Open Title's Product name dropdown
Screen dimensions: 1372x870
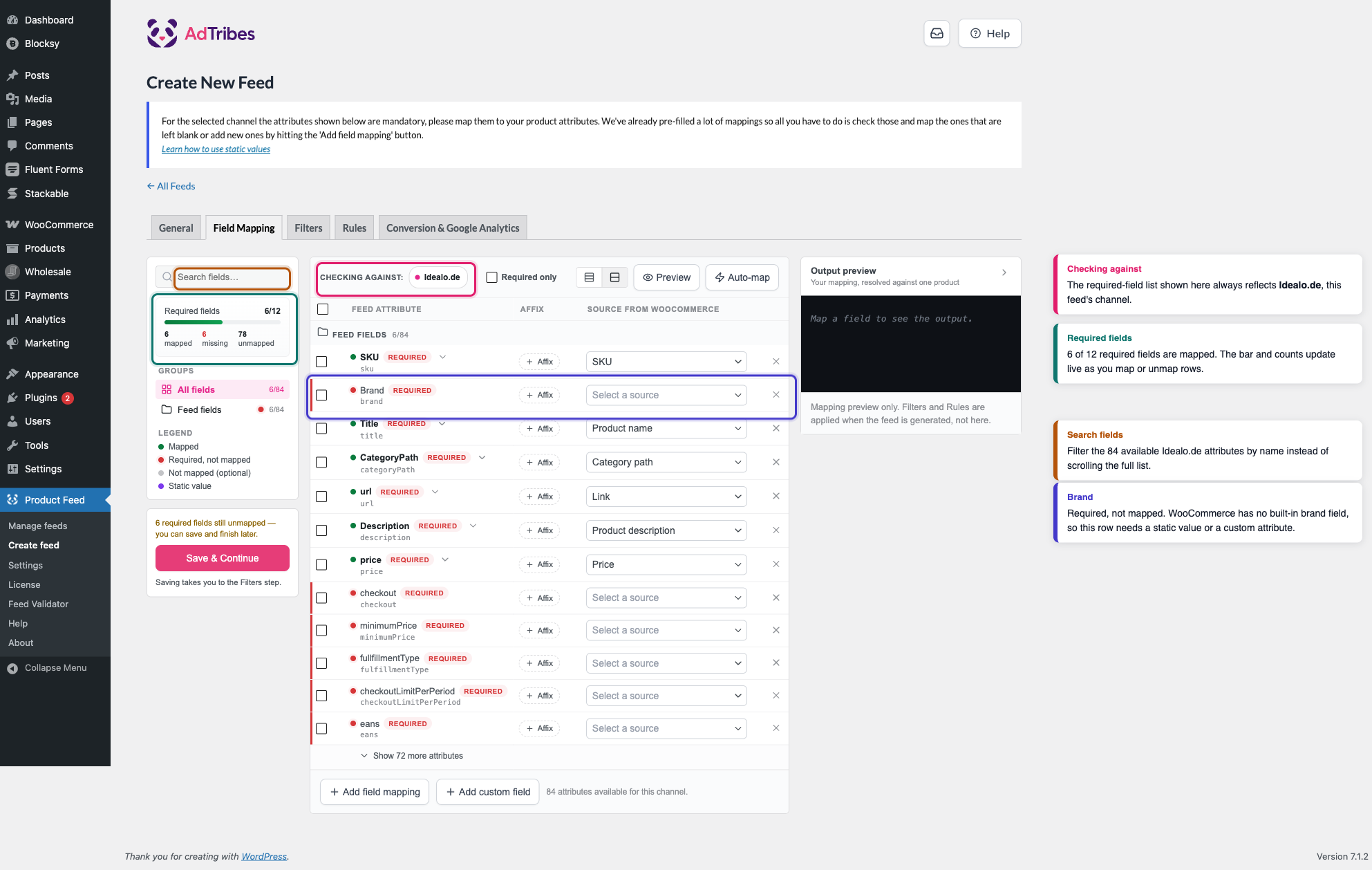[x=666, y=428]
